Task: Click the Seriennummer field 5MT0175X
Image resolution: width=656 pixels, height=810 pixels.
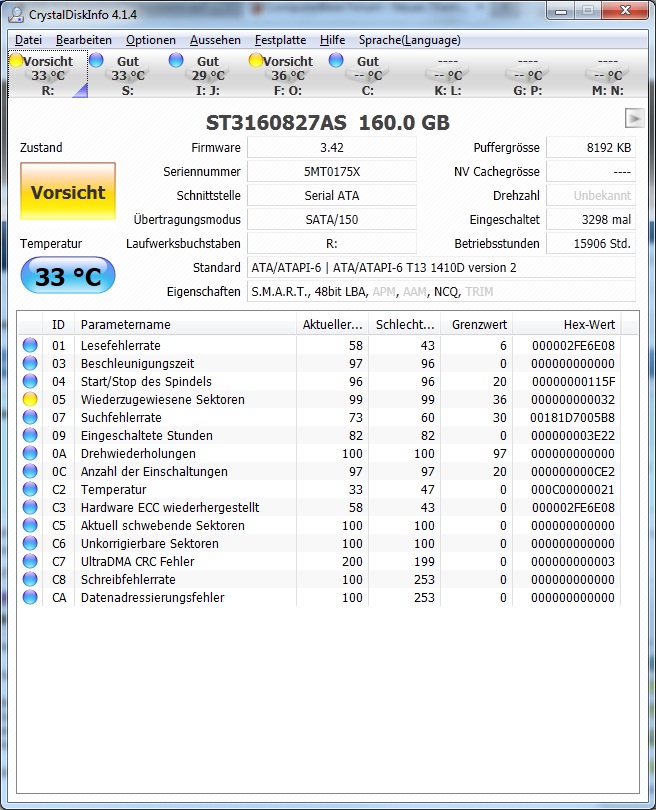Action: 332,172
